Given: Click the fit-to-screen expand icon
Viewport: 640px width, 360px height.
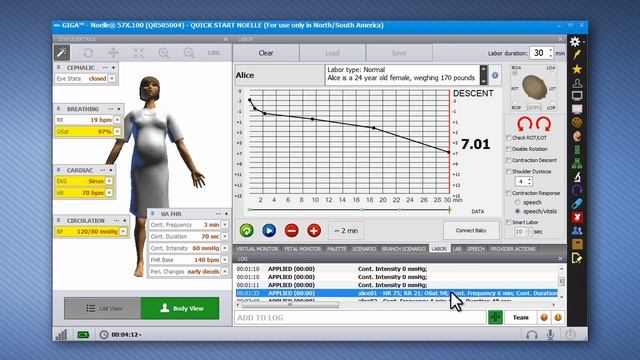Looking at the screenshot, I should coord(138,53).
